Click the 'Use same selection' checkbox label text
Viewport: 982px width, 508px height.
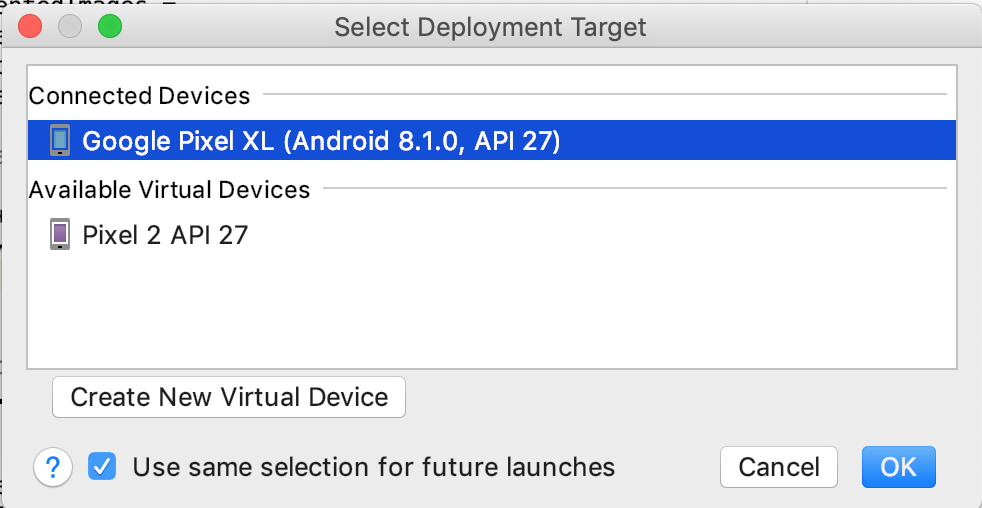373,467
